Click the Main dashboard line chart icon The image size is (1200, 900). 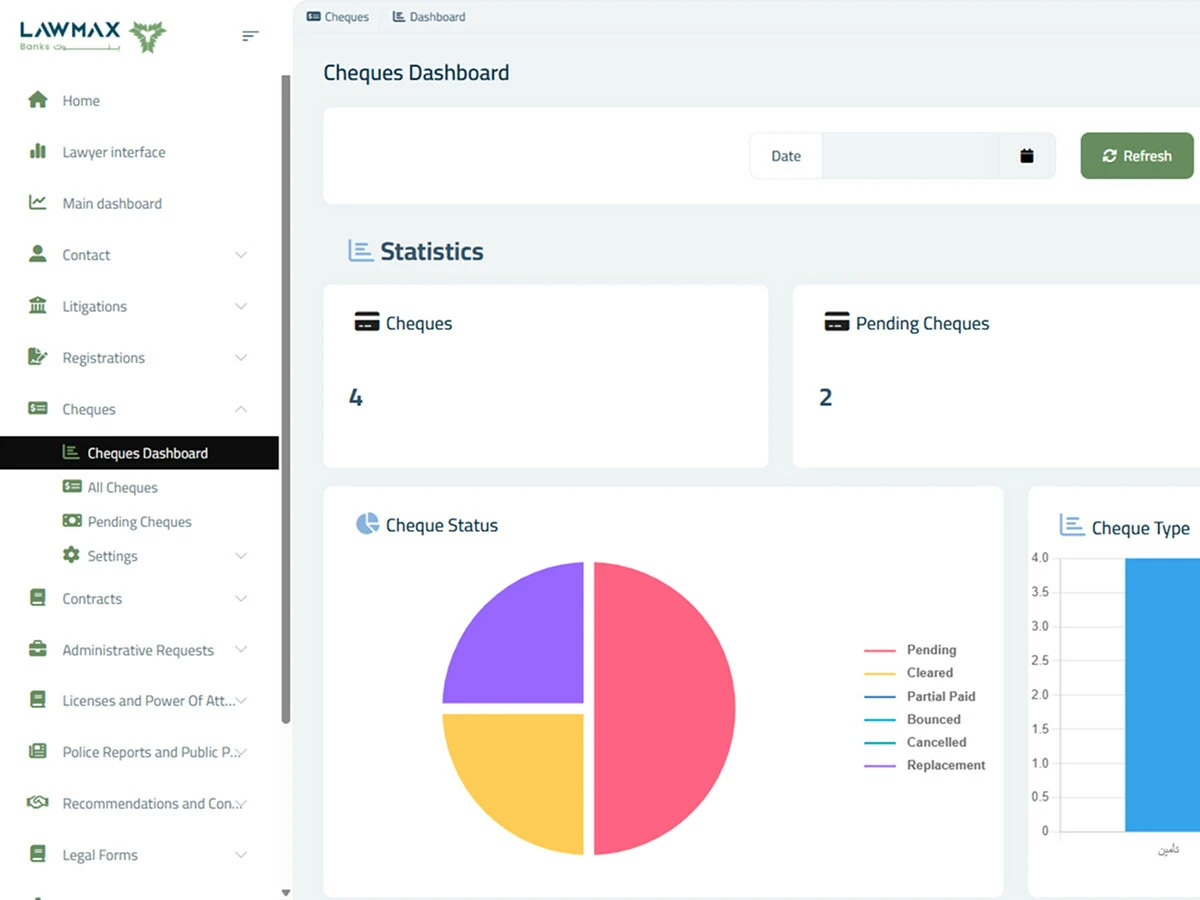click(x=38, y=203)
